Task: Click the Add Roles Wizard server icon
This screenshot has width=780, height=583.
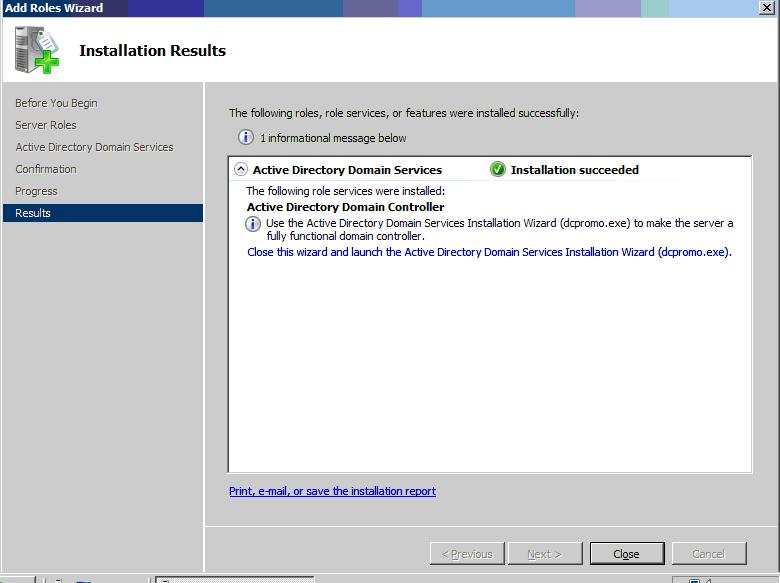Action: [37, 50]
